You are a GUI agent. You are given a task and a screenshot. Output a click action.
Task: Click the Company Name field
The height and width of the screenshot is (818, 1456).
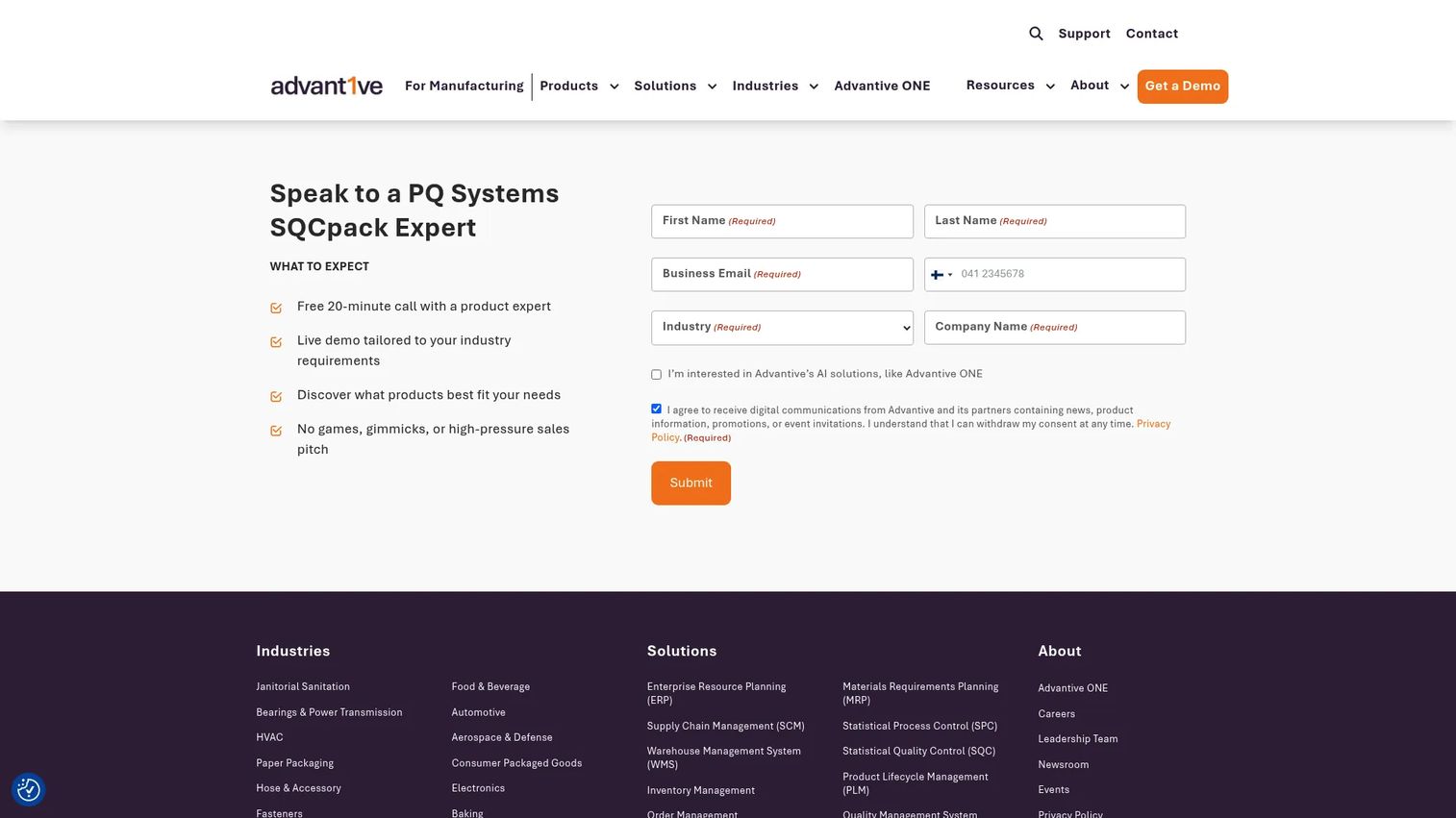1055,328
